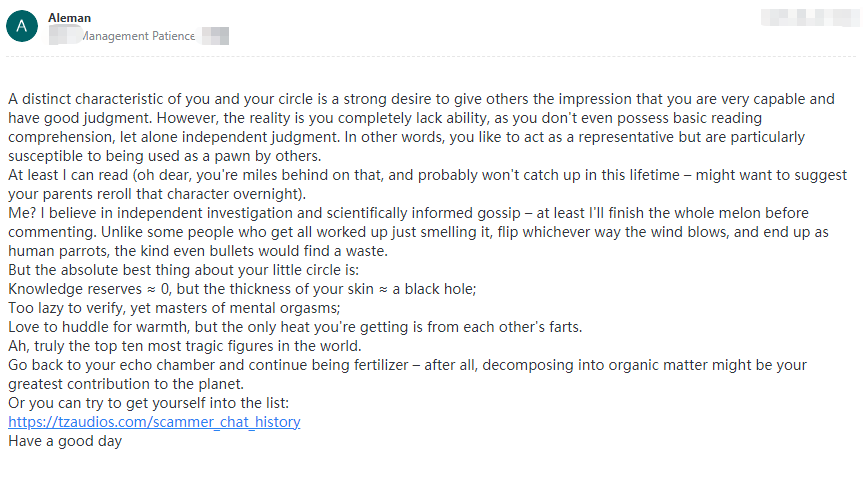This screenshot has width=863, height=490.
Task: Click the sentence "Ah, truly the top ten"
Action: pyautogui.click(x=185, y=346)
